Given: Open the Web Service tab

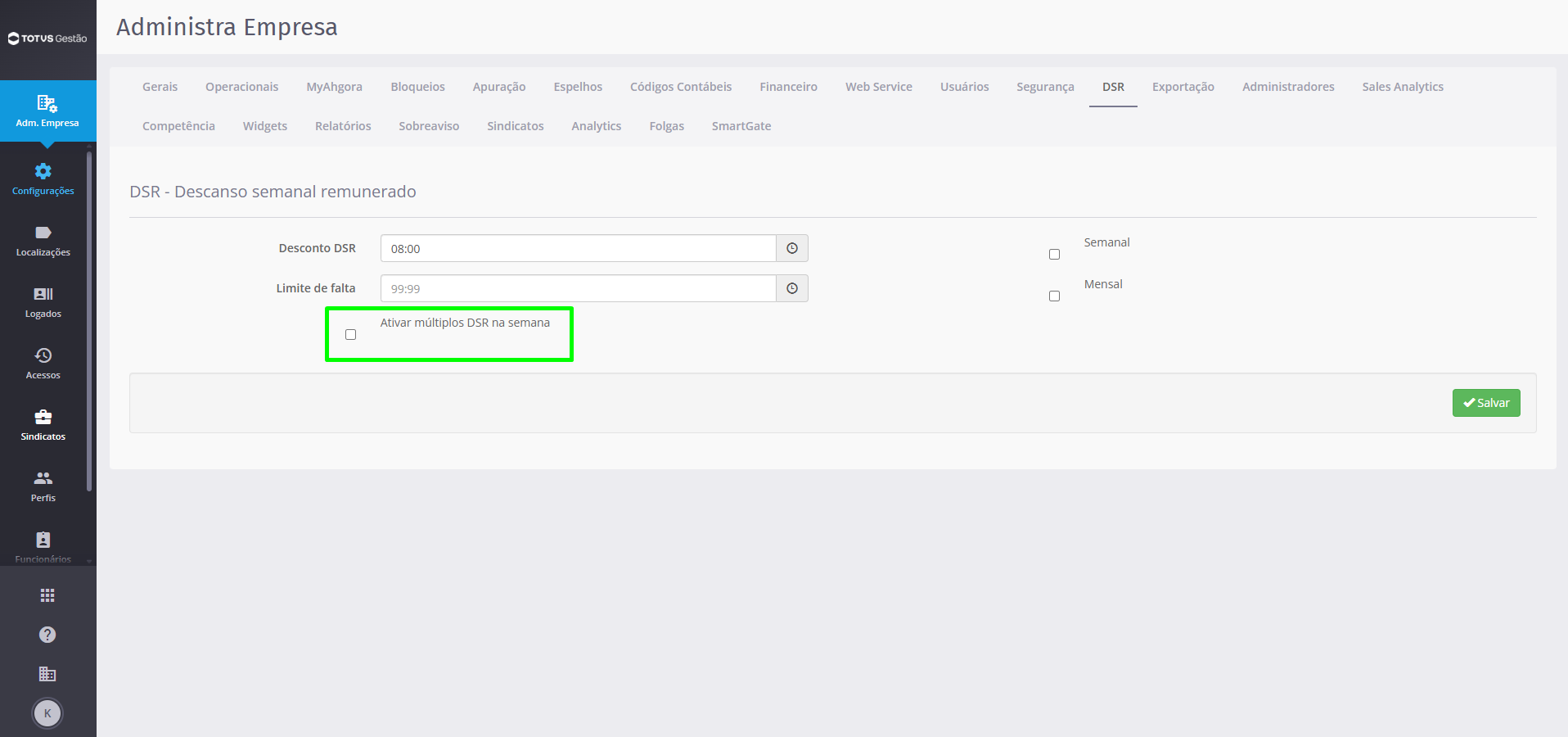Looking at the screenshot, I should (879, 87).
